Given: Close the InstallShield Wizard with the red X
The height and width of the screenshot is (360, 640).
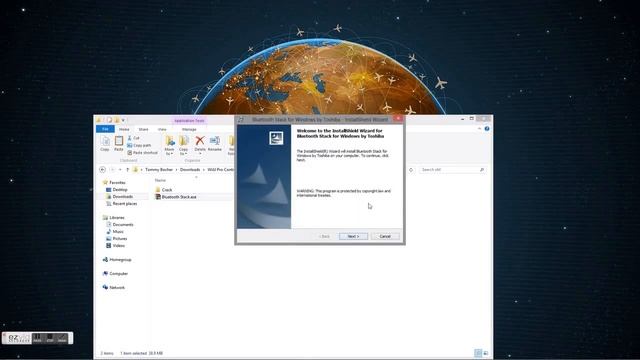Looking at the screenshot, I should click(398, 119).
